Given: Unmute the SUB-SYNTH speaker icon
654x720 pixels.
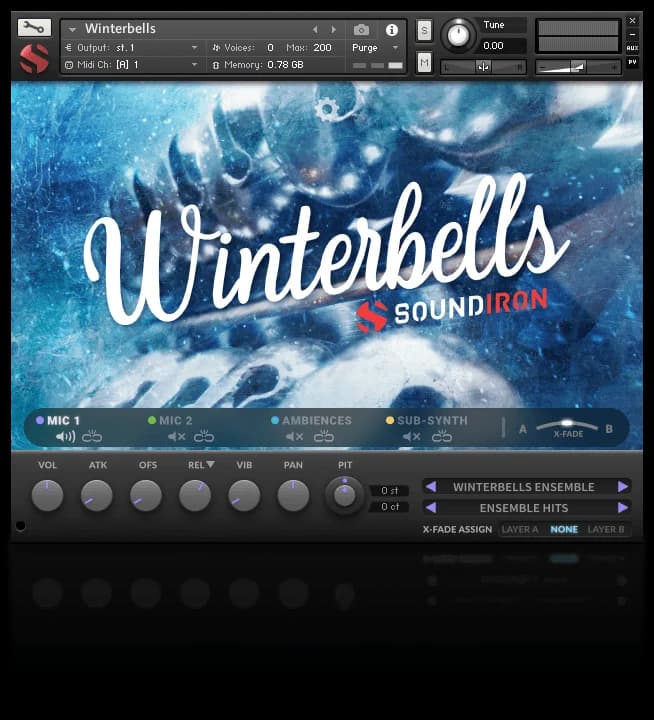Looking at the screenshot, I should click(412, 437).
